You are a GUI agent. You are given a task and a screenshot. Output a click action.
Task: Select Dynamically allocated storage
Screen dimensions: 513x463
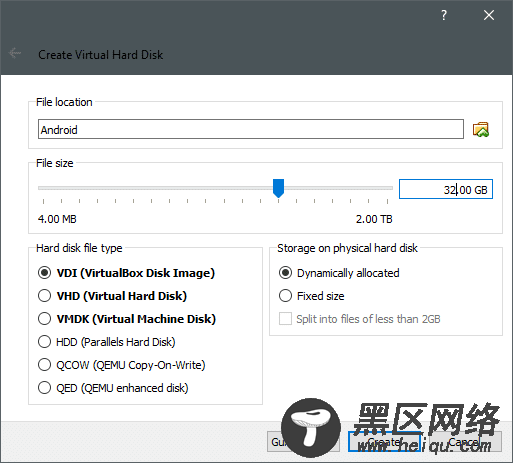tap(339, 273)
